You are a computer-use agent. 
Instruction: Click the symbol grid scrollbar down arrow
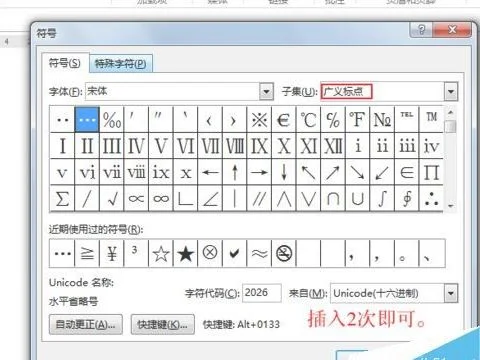[x=451, y=206]
